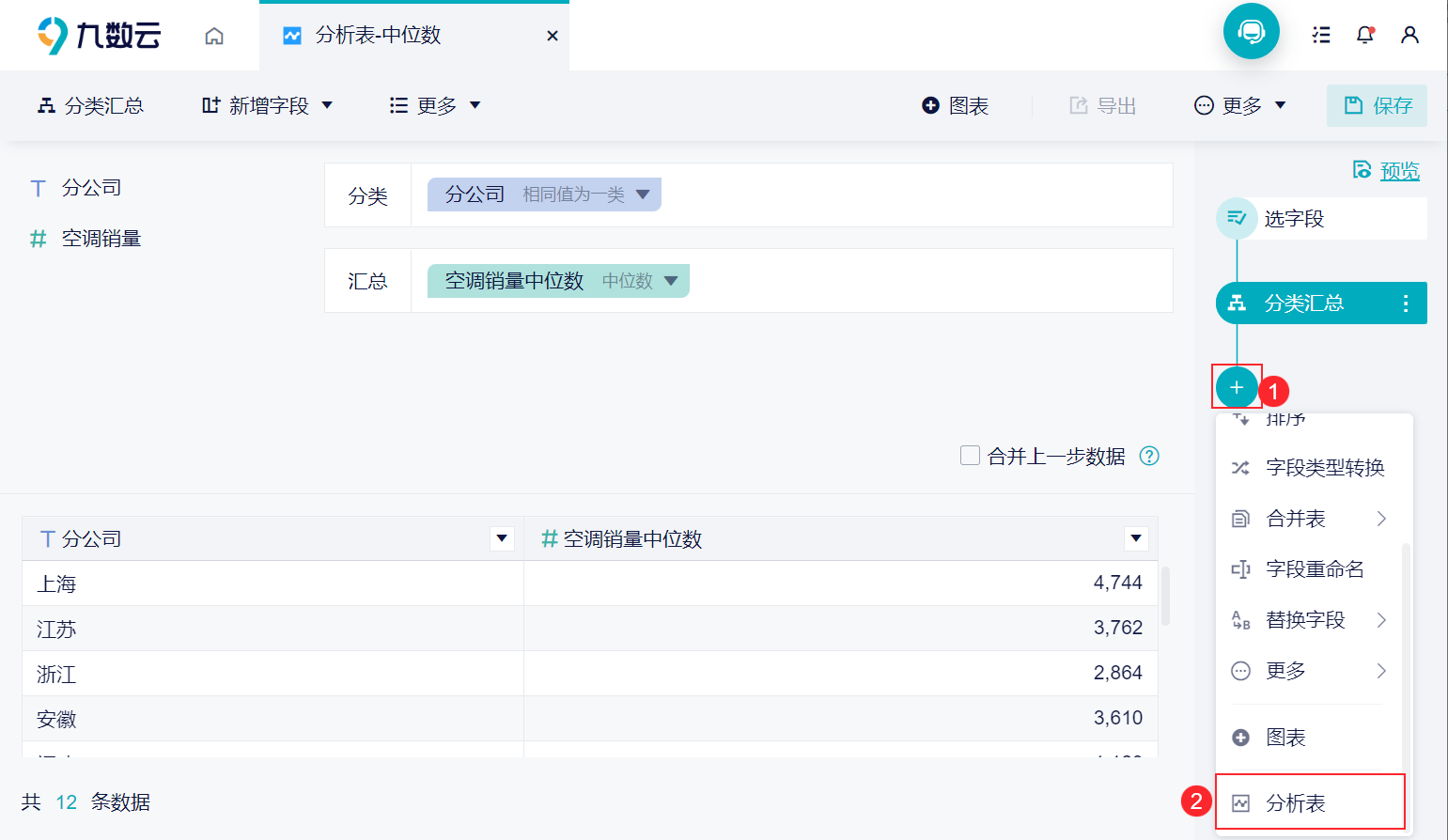Click the 导出 export button

click(1103, 105)
